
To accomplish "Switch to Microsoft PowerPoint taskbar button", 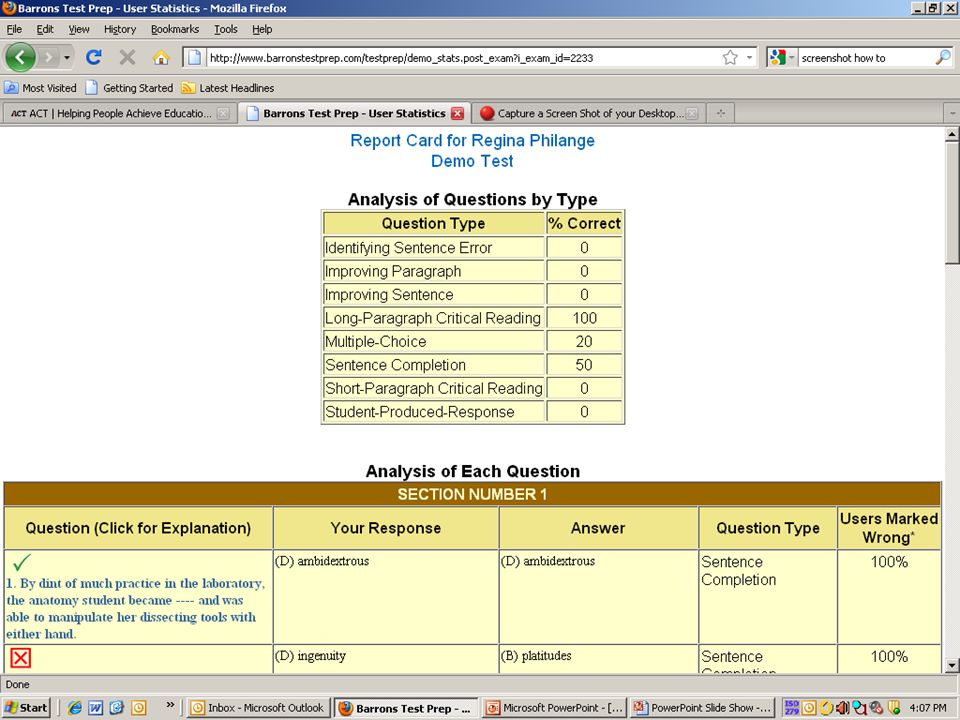I will [x=554, y=708].
